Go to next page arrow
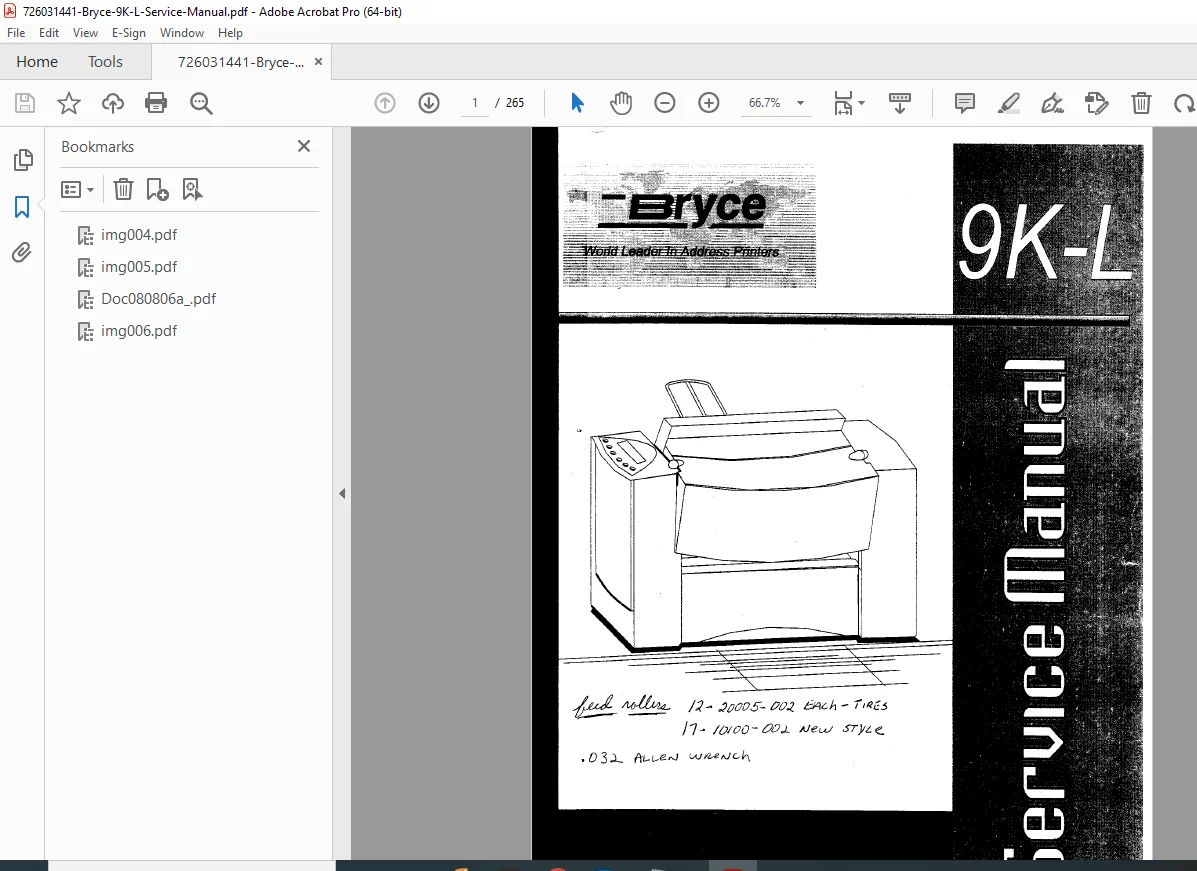The width and height of the screenshot is (1197, 871). point(429,103)
